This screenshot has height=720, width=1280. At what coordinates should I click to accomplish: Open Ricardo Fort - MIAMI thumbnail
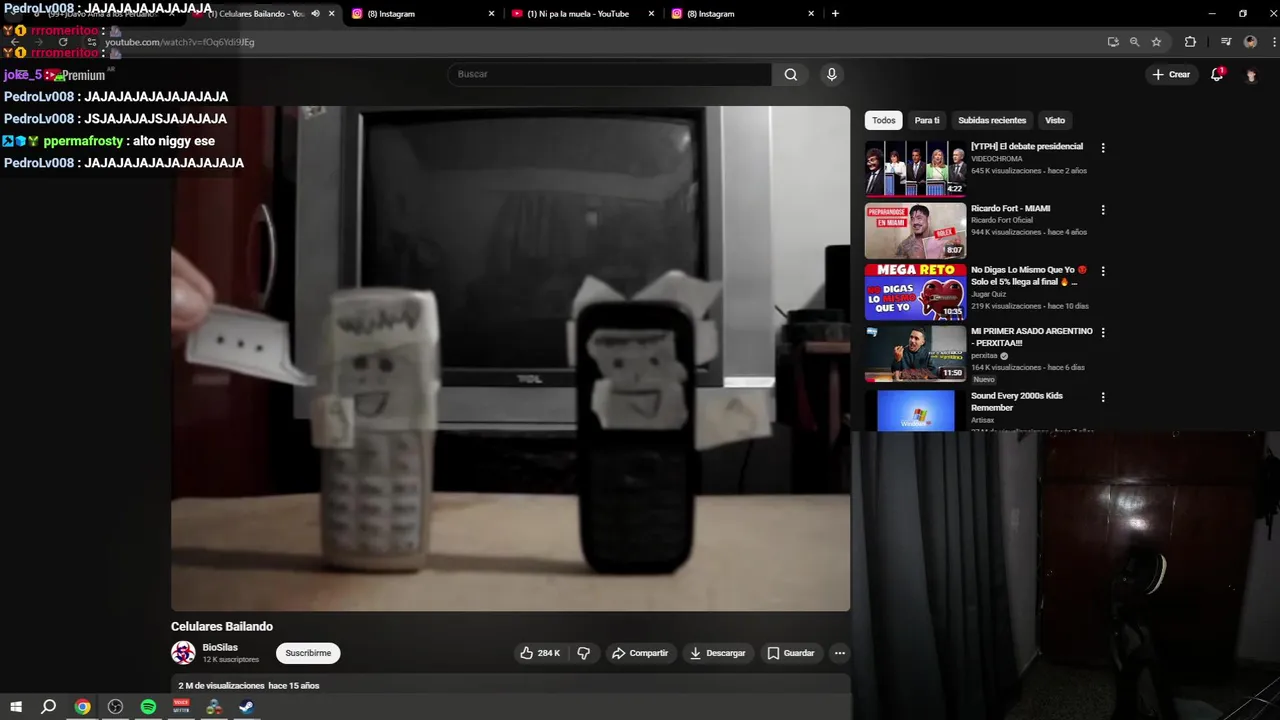click(x=915, y=230)
